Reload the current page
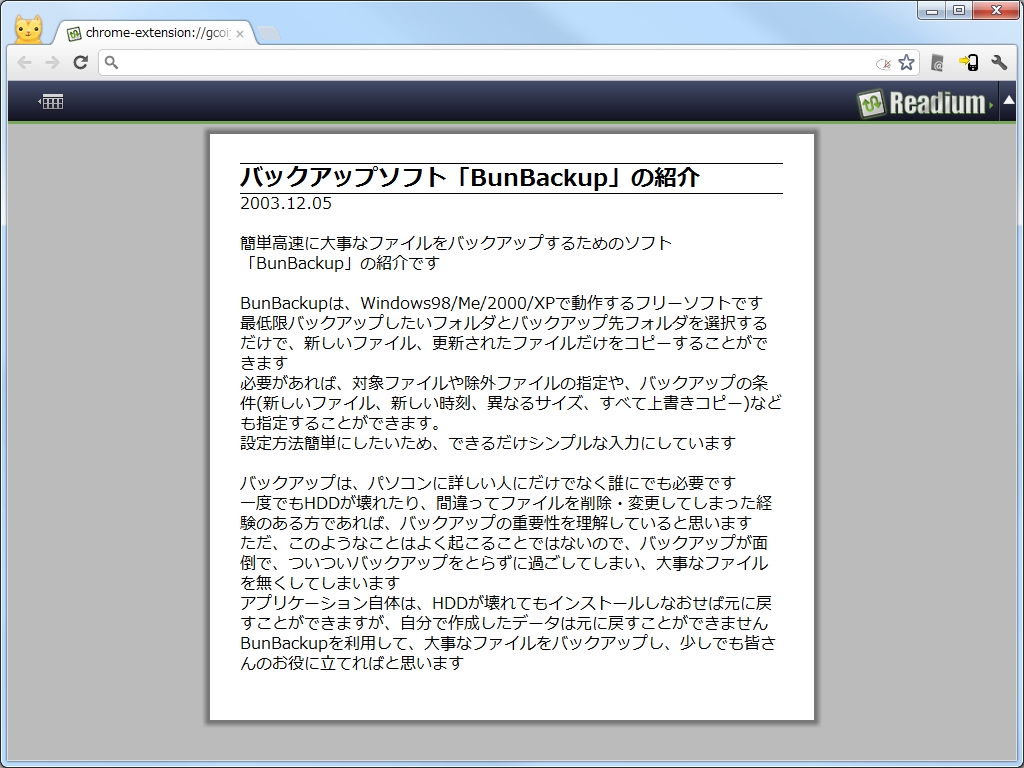The width and height of the screenshot is (1024, 768). point(80,62)
